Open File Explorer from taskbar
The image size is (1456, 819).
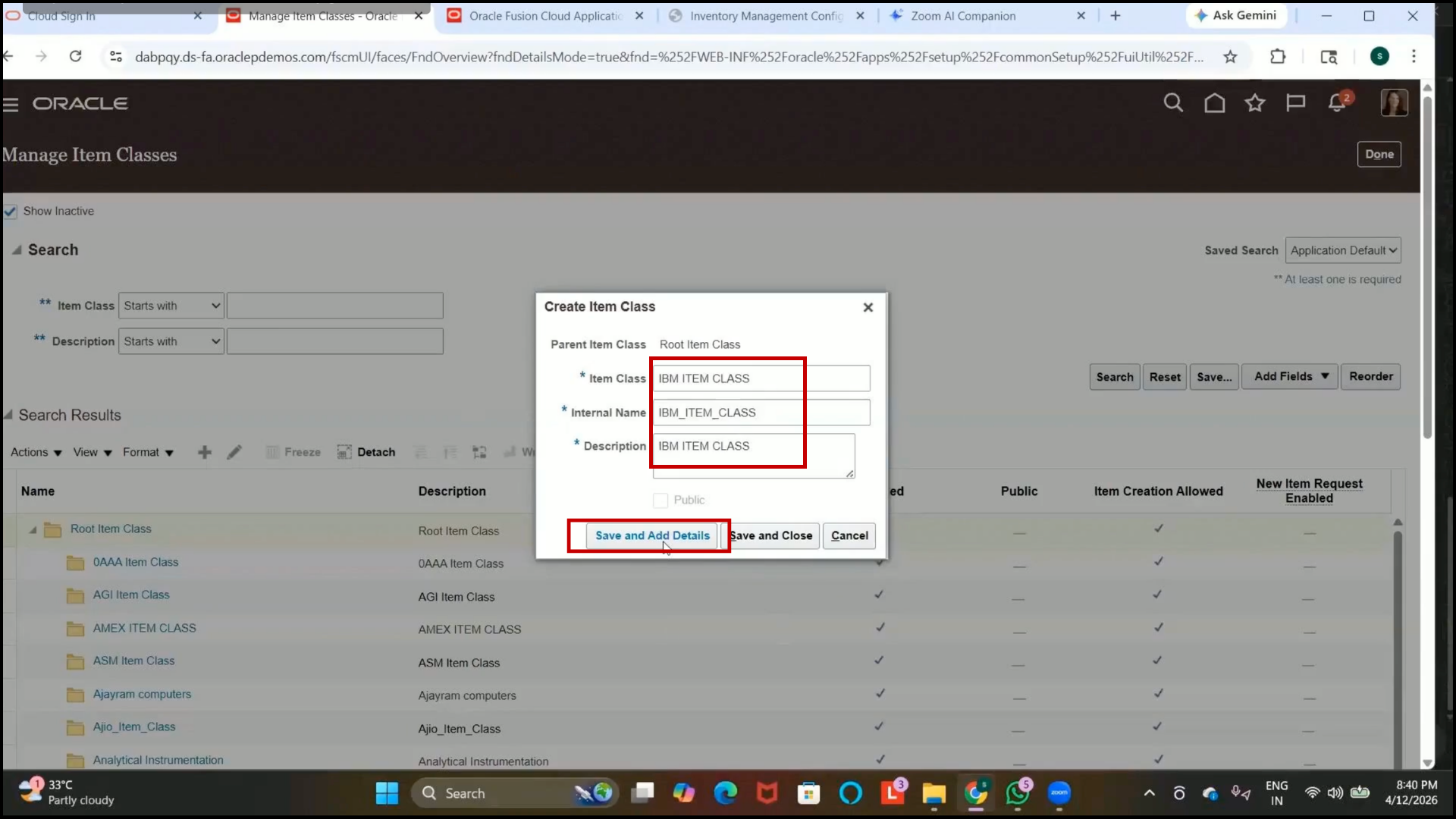tap(934, 793)
